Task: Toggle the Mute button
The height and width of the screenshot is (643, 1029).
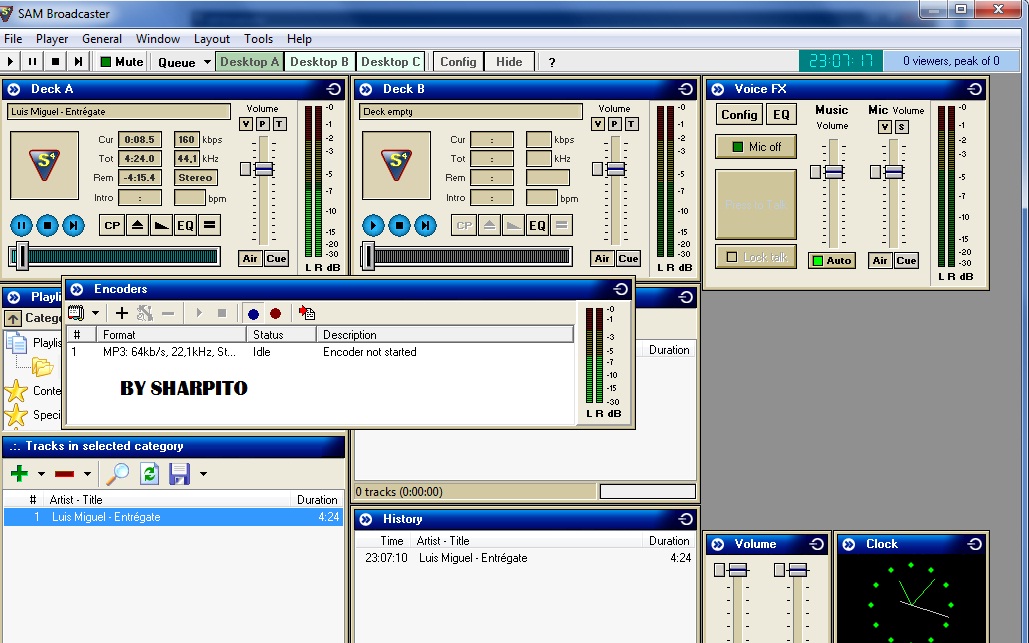Action: 121,62
